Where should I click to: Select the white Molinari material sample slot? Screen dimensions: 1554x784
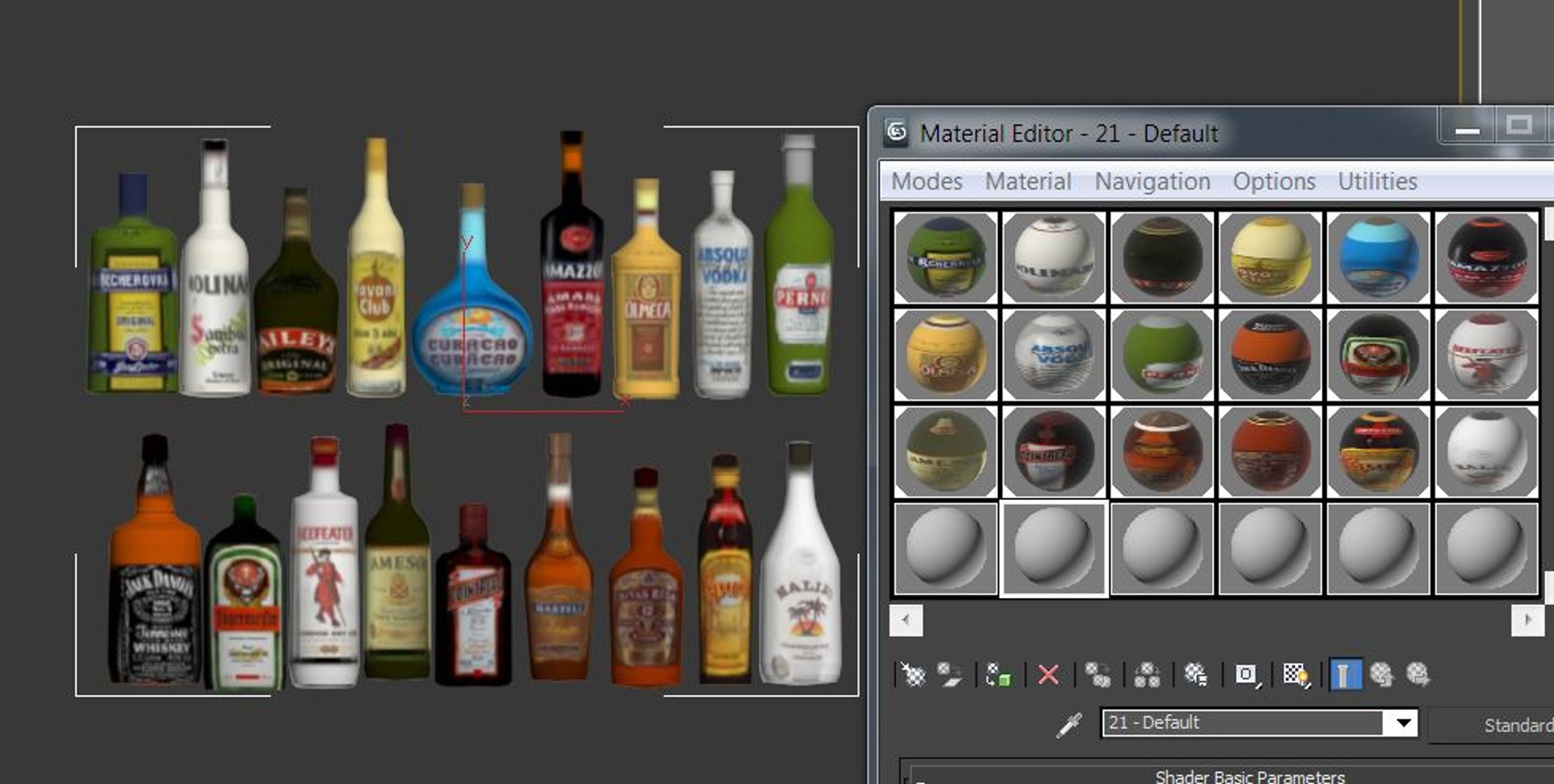click(x=1054, y=257)
